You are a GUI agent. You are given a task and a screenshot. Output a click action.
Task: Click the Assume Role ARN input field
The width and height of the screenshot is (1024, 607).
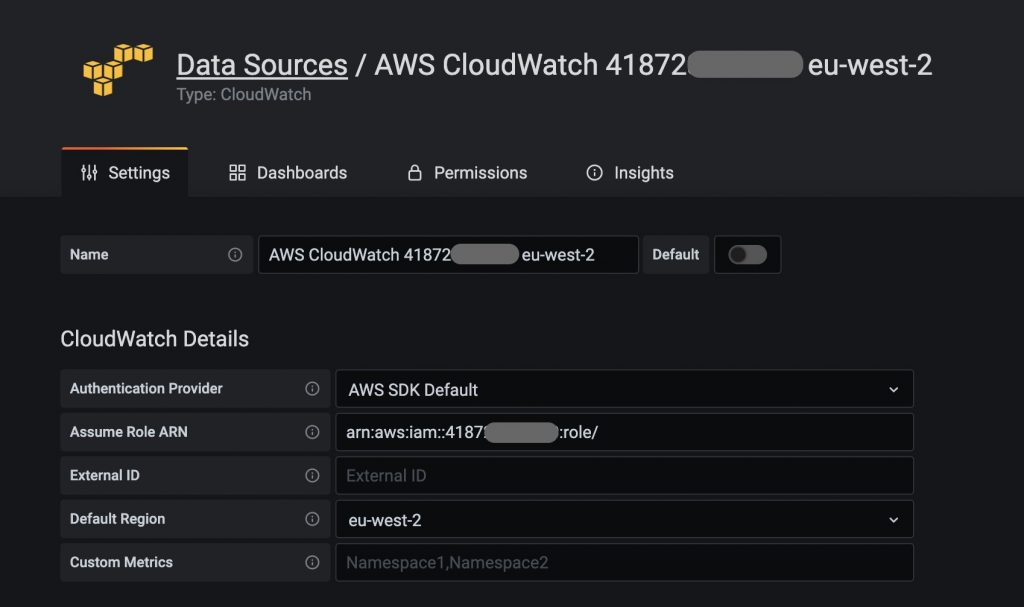(x=624, y=432)
